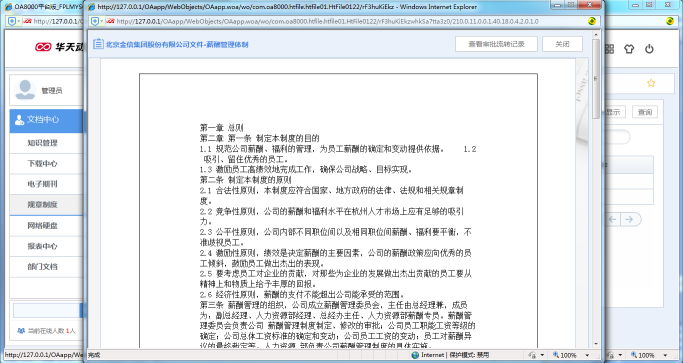683x363 pixels.
Task: Click the '2.2 竞争性原则' paragraph line
Action: pyautogui.click(x=332, y=212)
